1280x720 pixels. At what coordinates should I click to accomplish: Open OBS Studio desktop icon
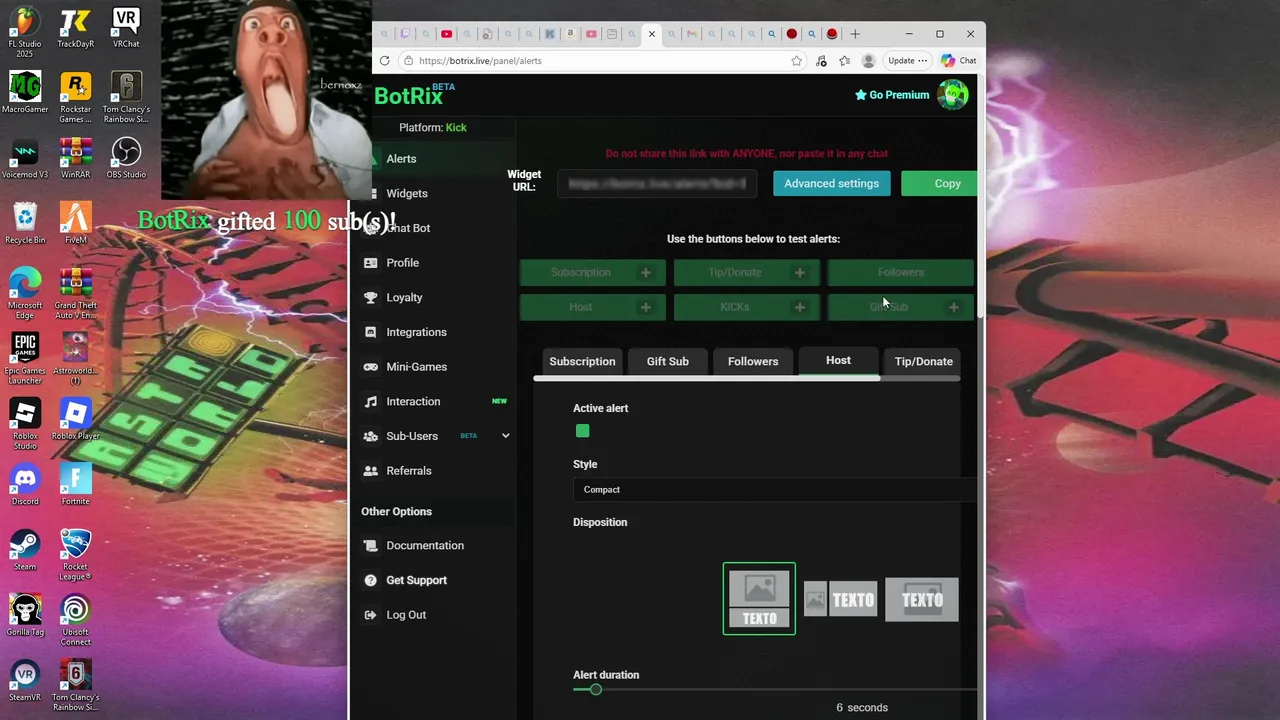126,157
